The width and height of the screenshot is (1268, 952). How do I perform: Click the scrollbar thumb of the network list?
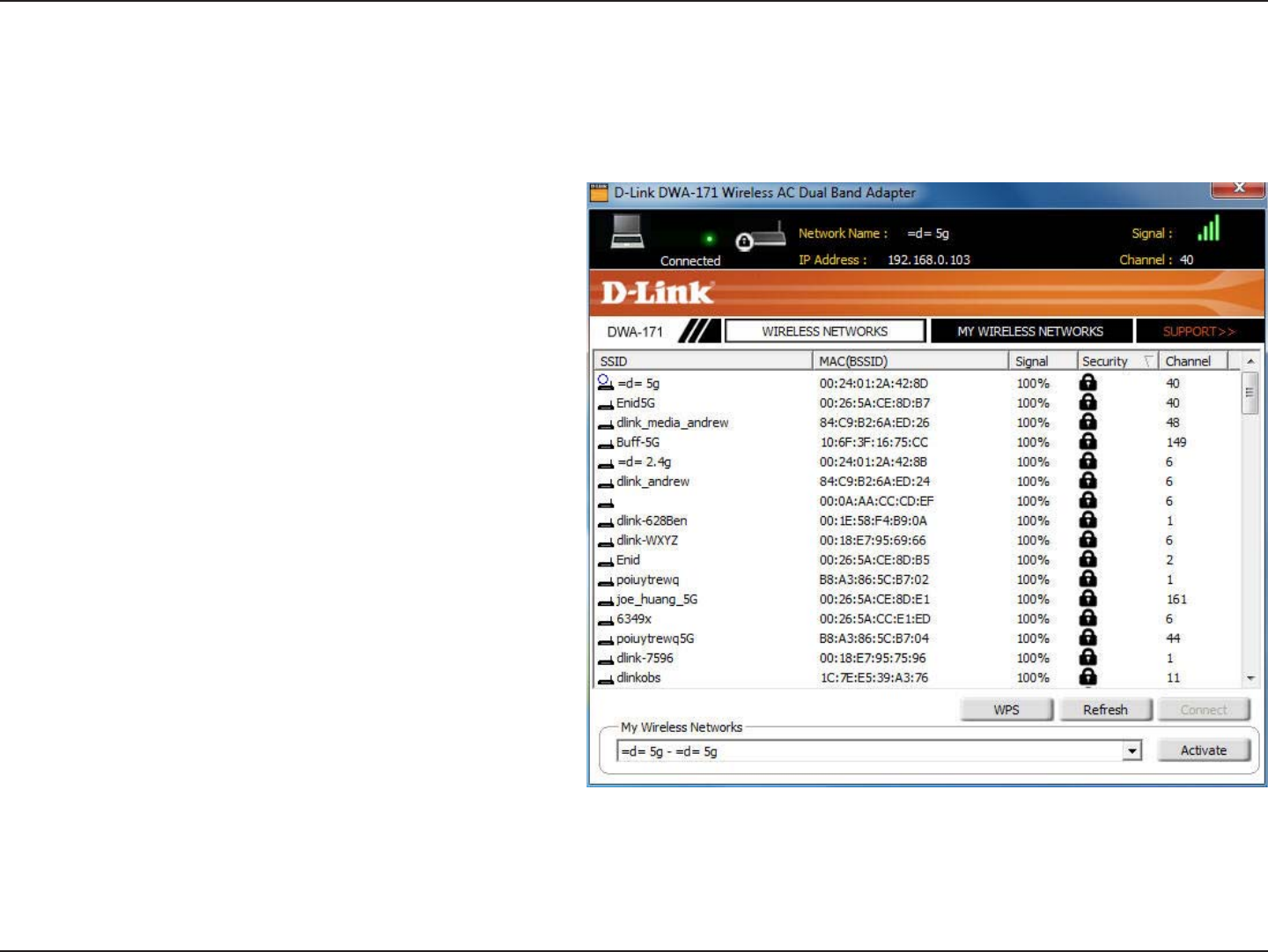pyautogui.click(x=1250, y=395)
